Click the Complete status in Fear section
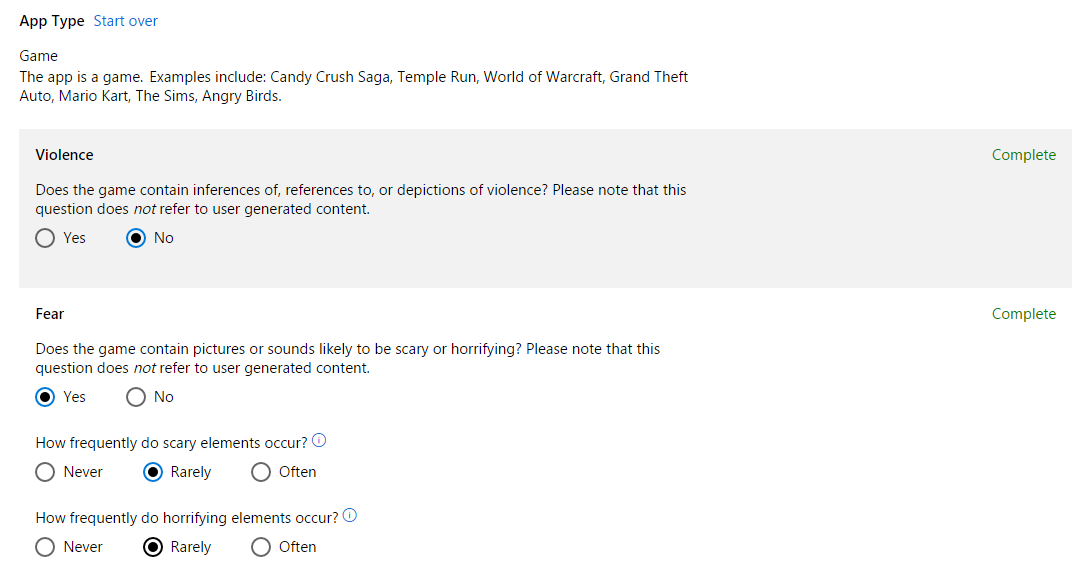1082x575 pixels. (x=1023, y=314)
